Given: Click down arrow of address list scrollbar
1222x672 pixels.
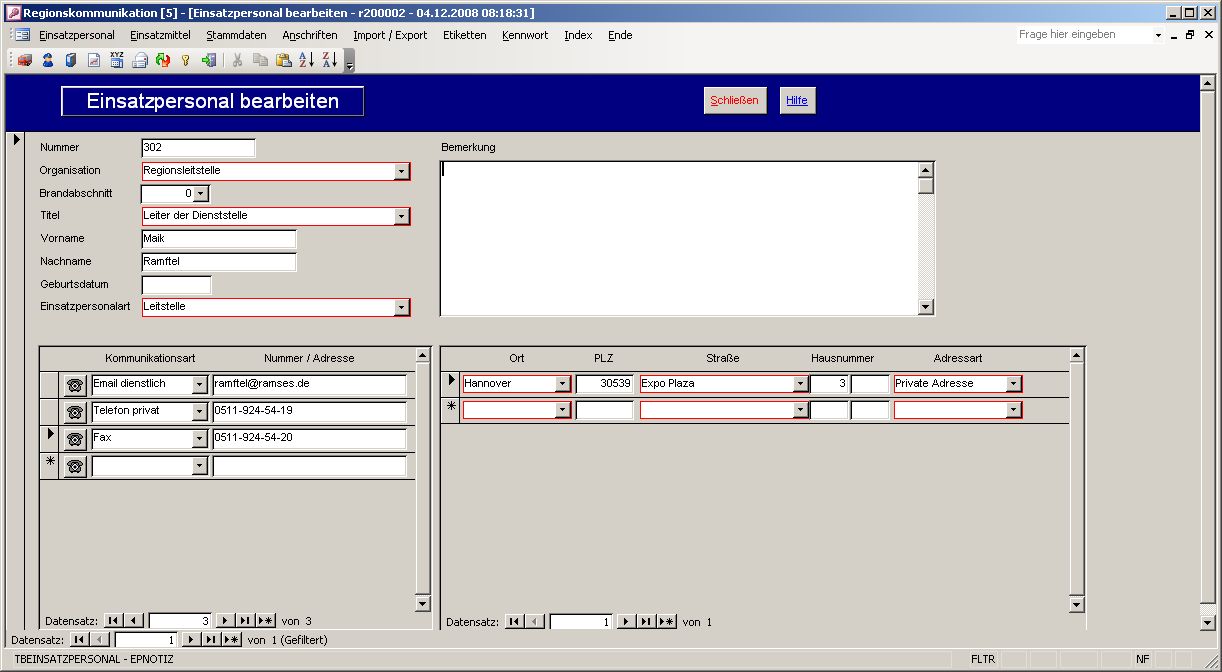Looking at the screenshot, I should coord(1076,604).
